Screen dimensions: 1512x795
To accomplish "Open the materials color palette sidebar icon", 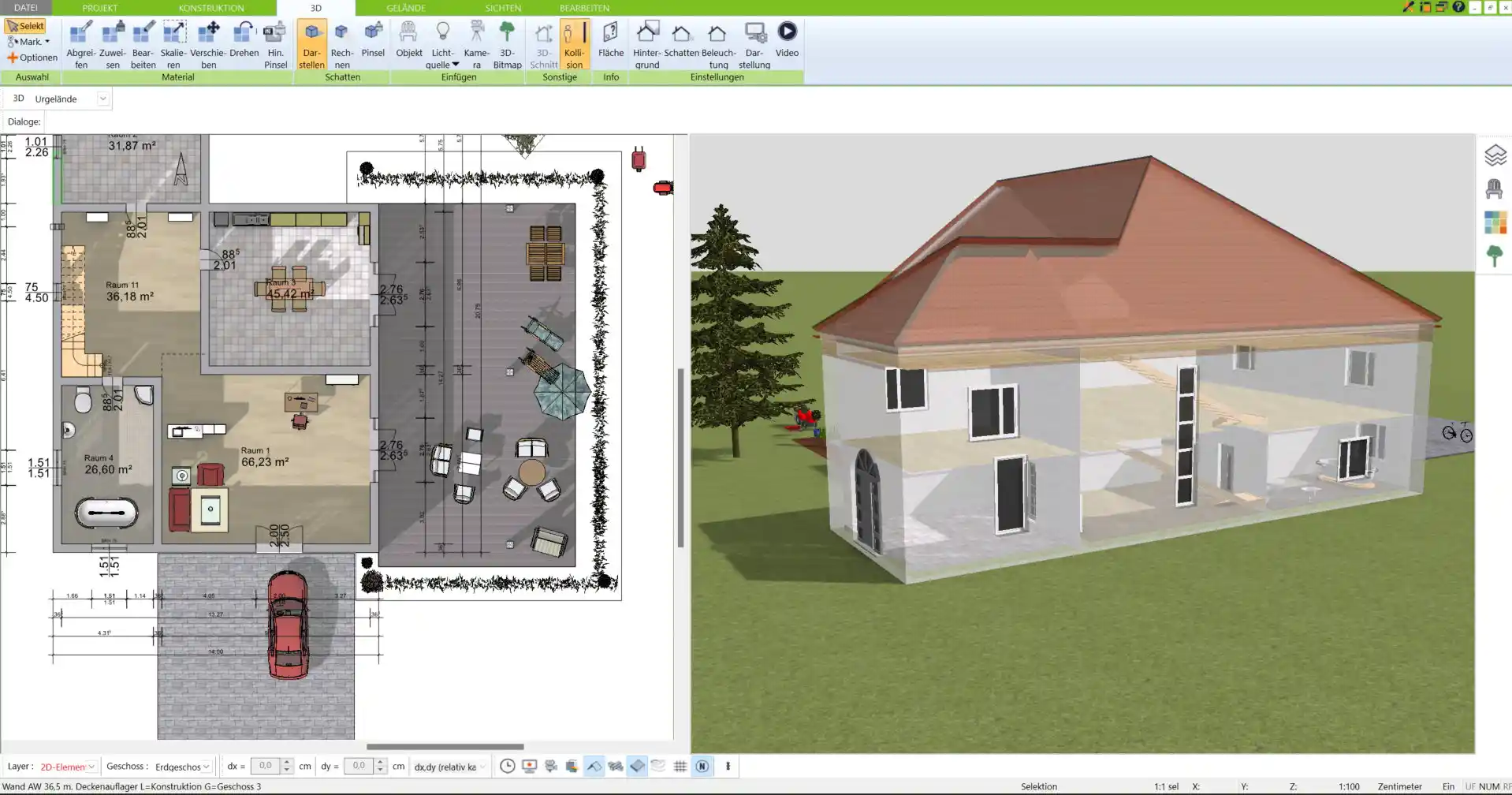I will pyautogui.click(x=1495, y=222).
